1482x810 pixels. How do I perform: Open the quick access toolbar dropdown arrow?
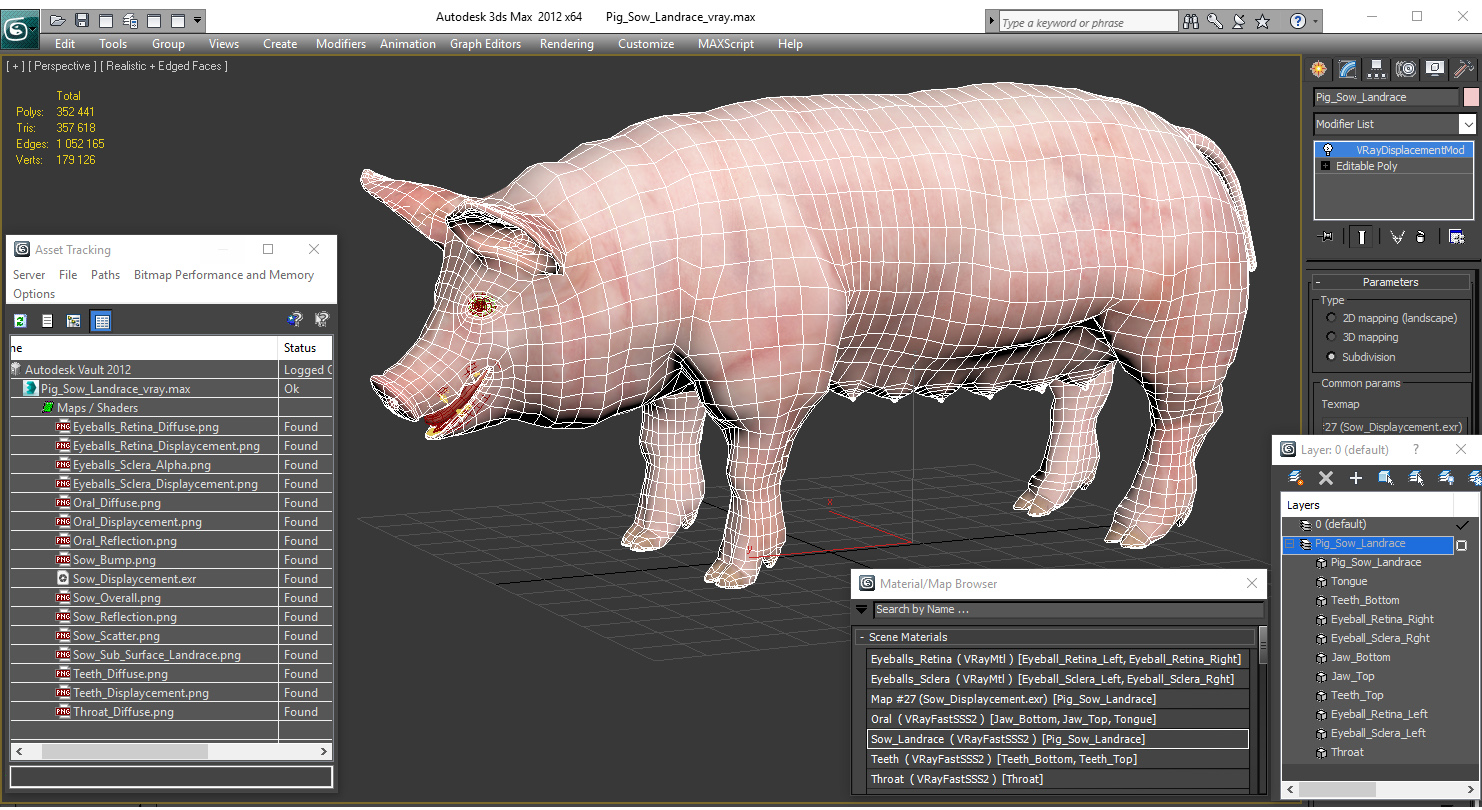click(197, 20)
